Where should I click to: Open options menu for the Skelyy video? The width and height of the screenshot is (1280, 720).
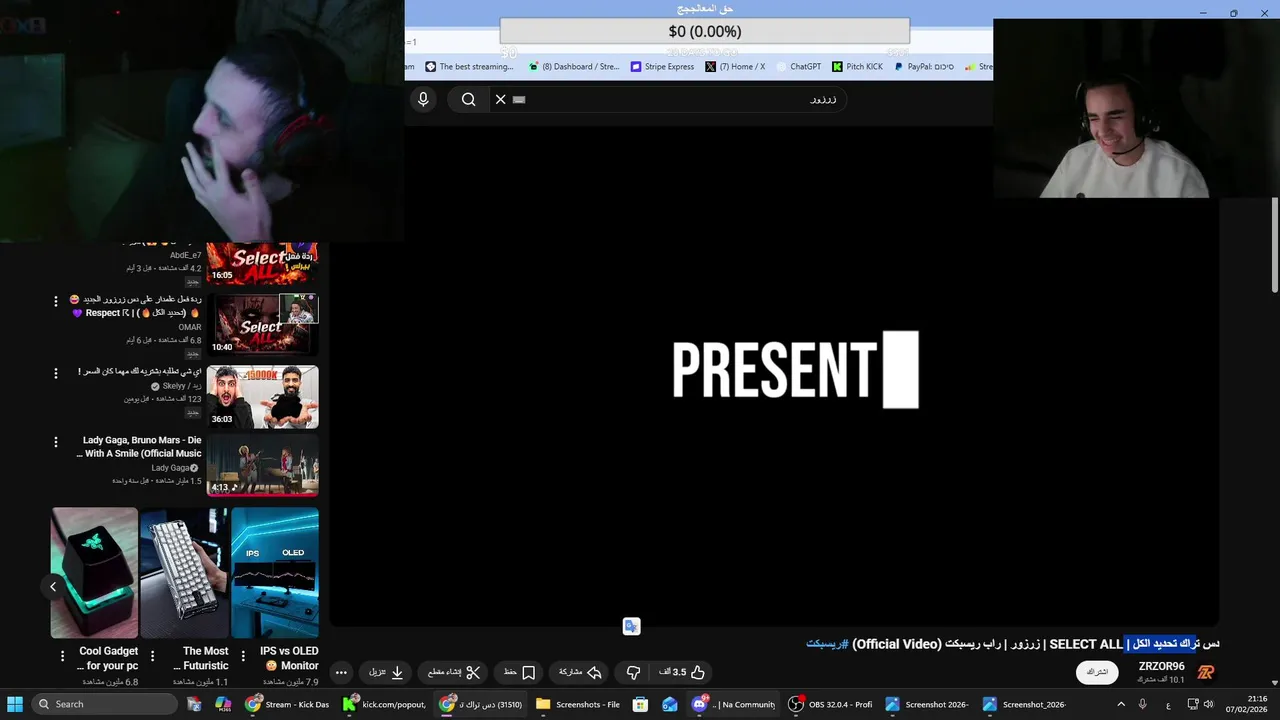point(56,373)
